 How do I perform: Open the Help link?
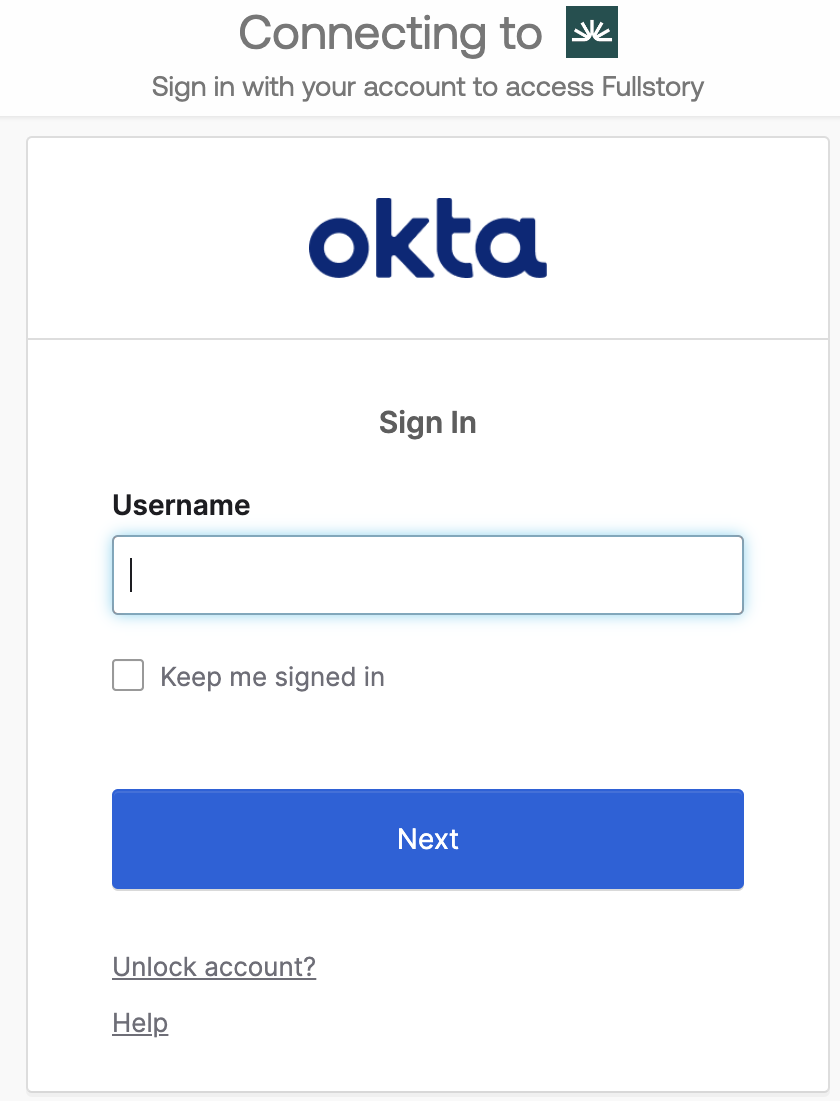pos(140,1023)
